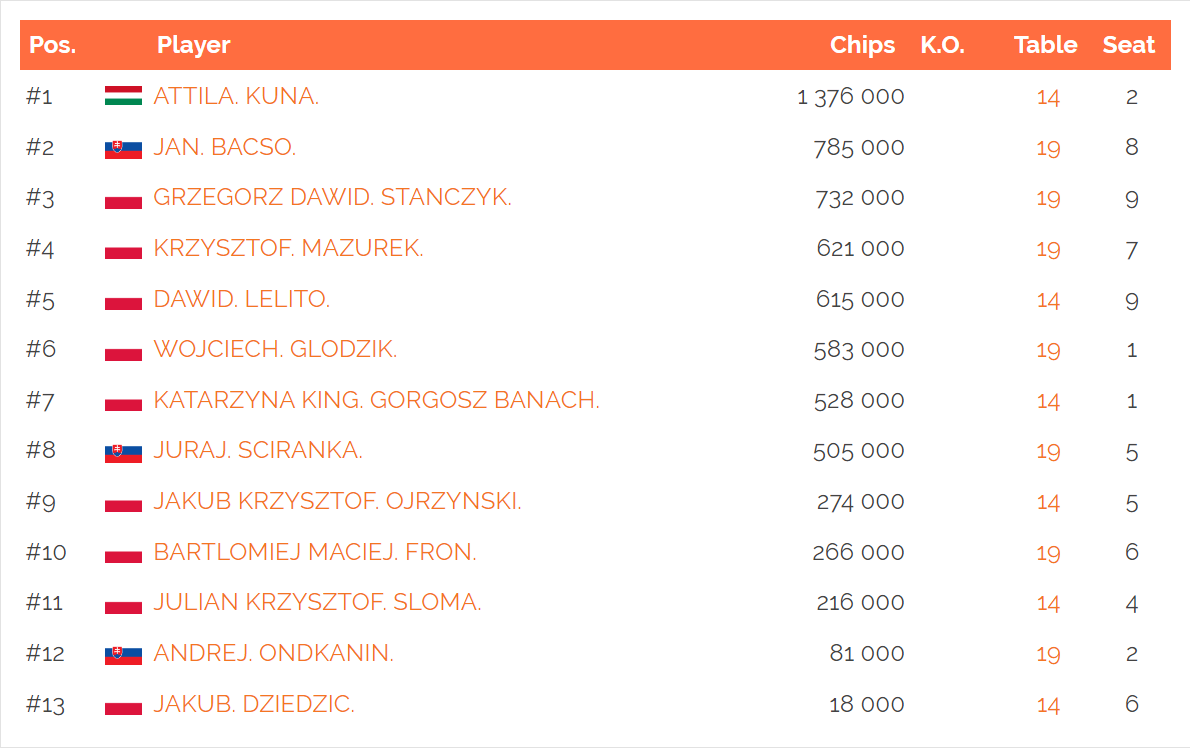Sort by the Seat column header
This screenshot has width=1190, height=748.
(x=1129, y=45)
